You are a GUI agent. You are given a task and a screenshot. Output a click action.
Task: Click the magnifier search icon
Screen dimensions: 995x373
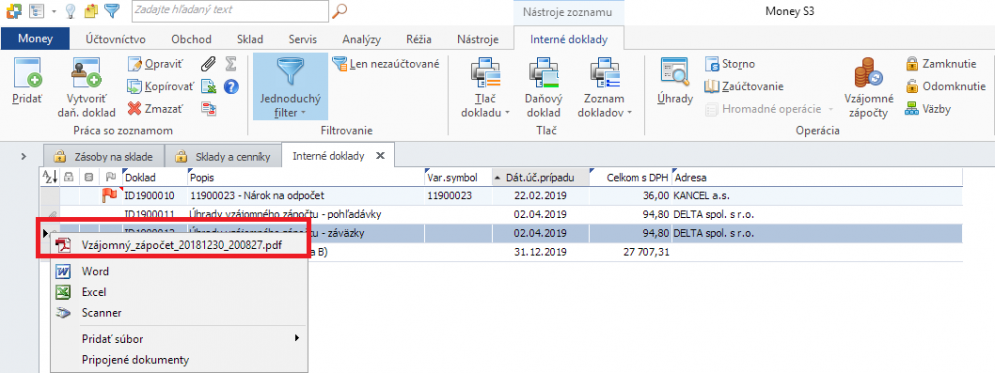[341, 10]
